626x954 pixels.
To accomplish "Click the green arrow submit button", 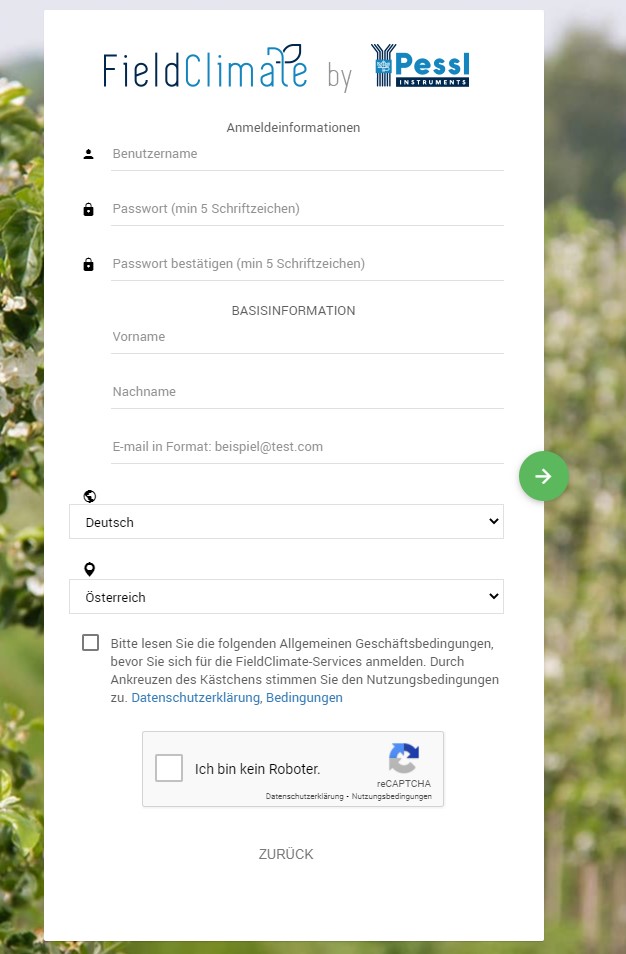I will coord(543,476).
